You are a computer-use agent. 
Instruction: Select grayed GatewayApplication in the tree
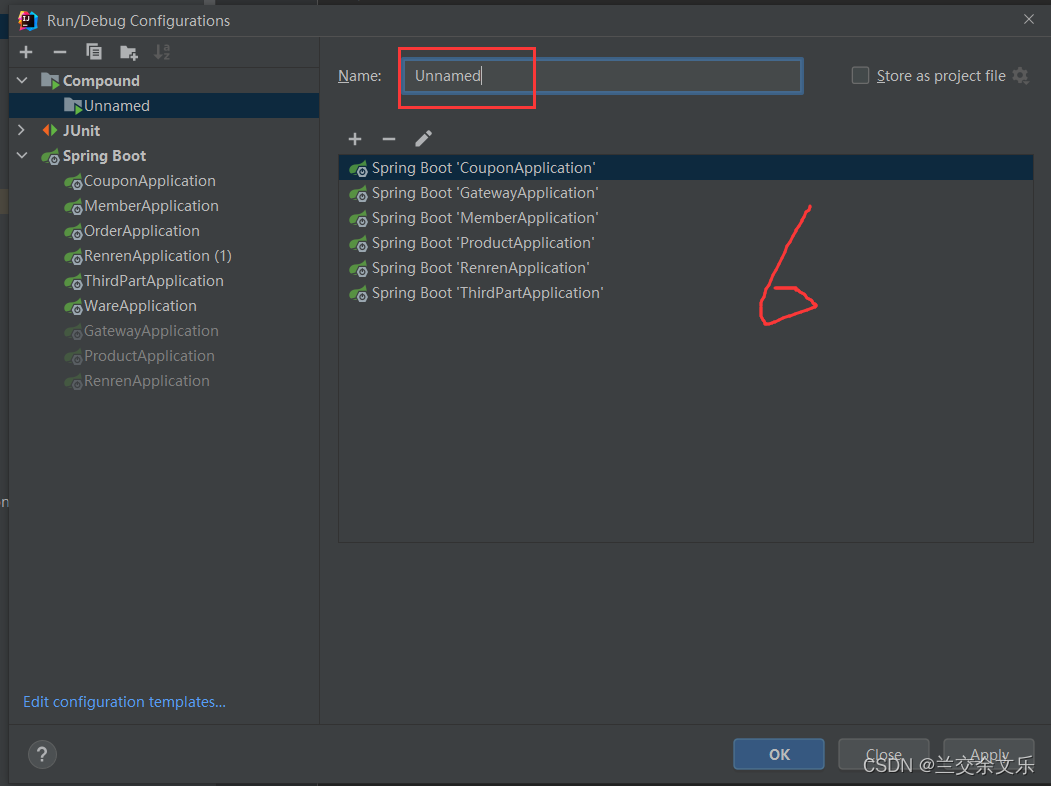(x=151, y=331)
